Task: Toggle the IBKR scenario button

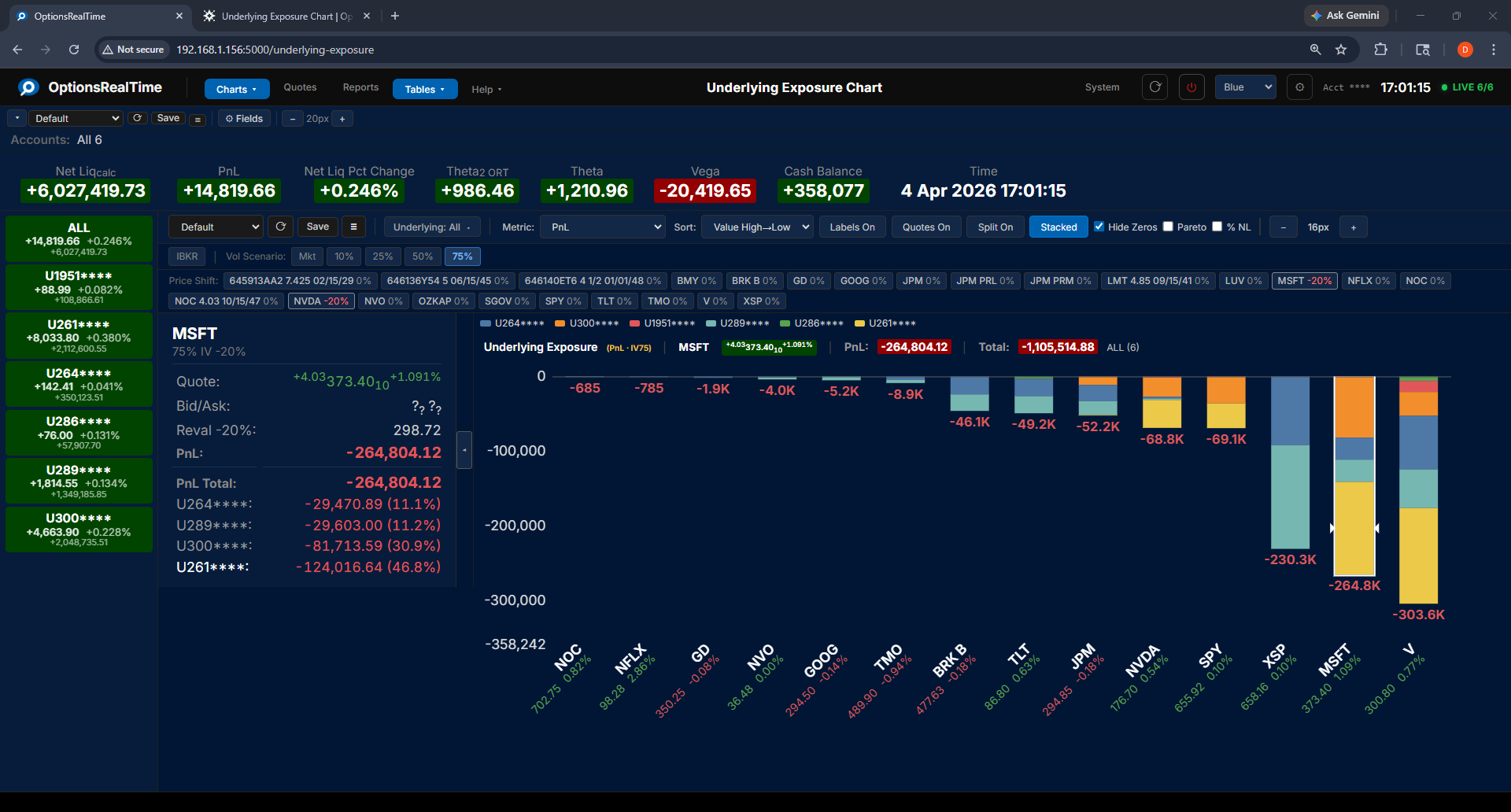Action: (187, 257)
